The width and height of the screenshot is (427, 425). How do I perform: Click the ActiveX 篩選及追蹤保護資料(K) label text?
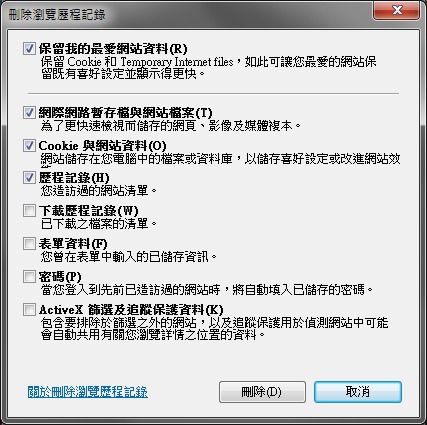pos(131,310)
